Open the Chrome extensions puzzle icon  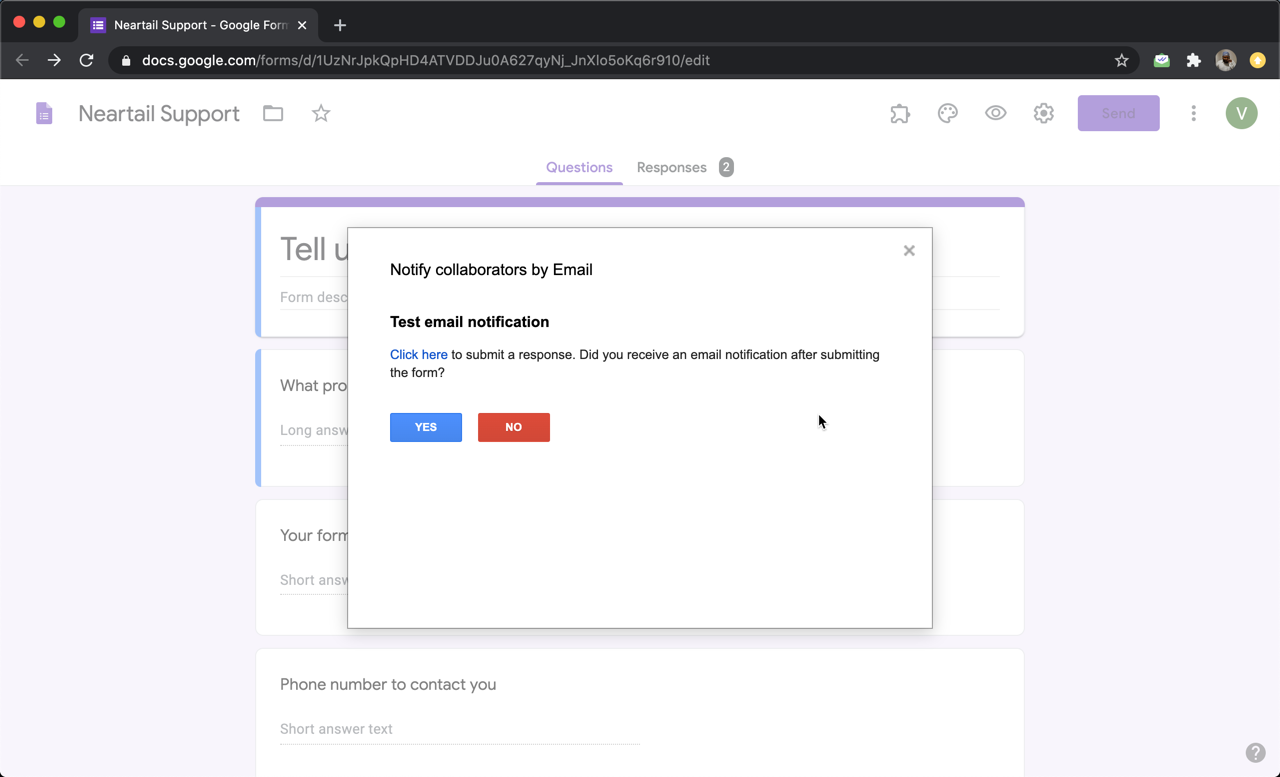[1194, 60]
